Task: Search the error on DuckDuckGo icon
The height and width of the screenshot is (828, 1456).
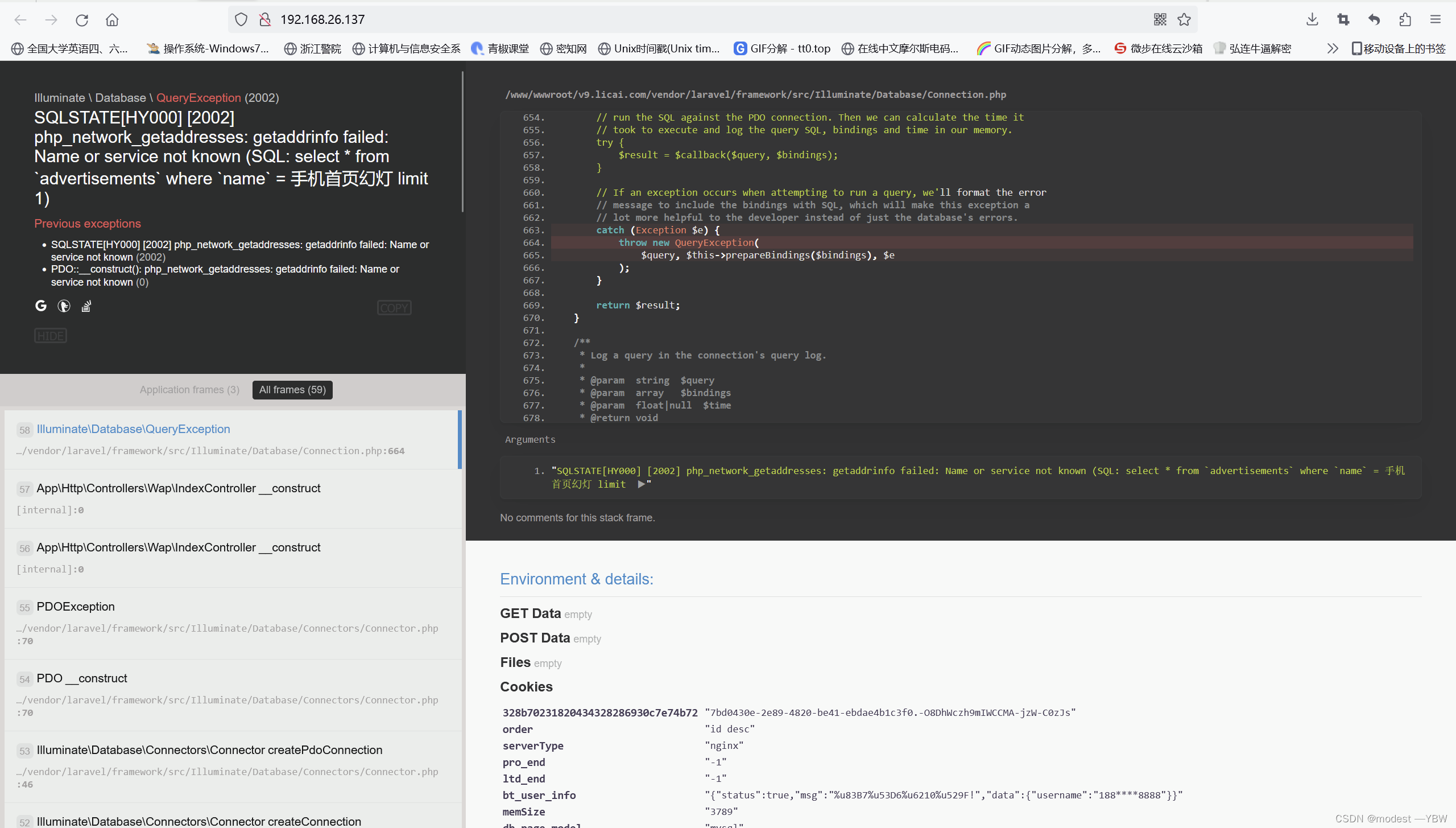Action: tap(64, 306)
